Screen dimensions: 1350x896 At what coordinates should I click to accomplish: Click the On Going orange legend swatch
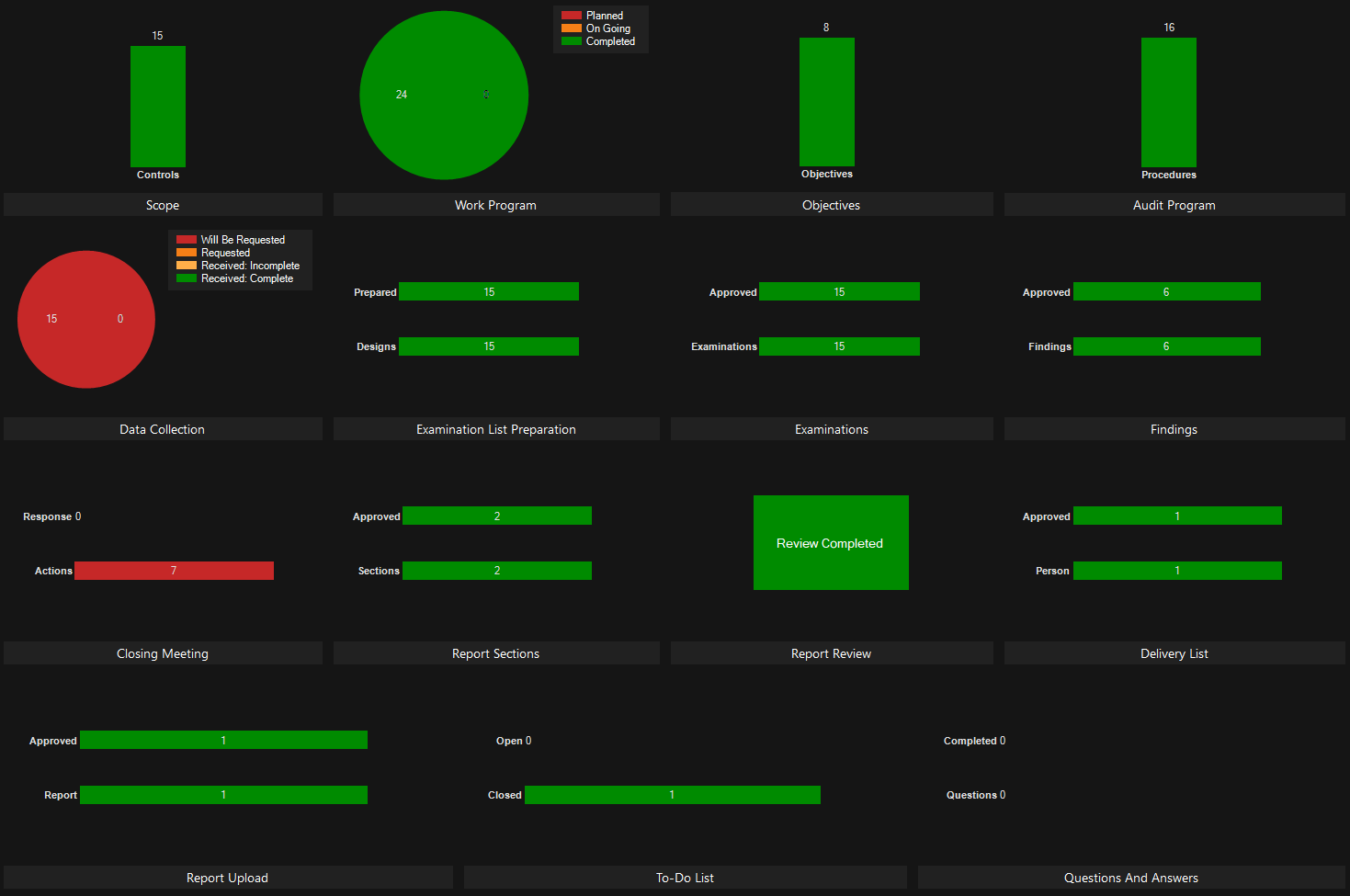click(571, 28)
